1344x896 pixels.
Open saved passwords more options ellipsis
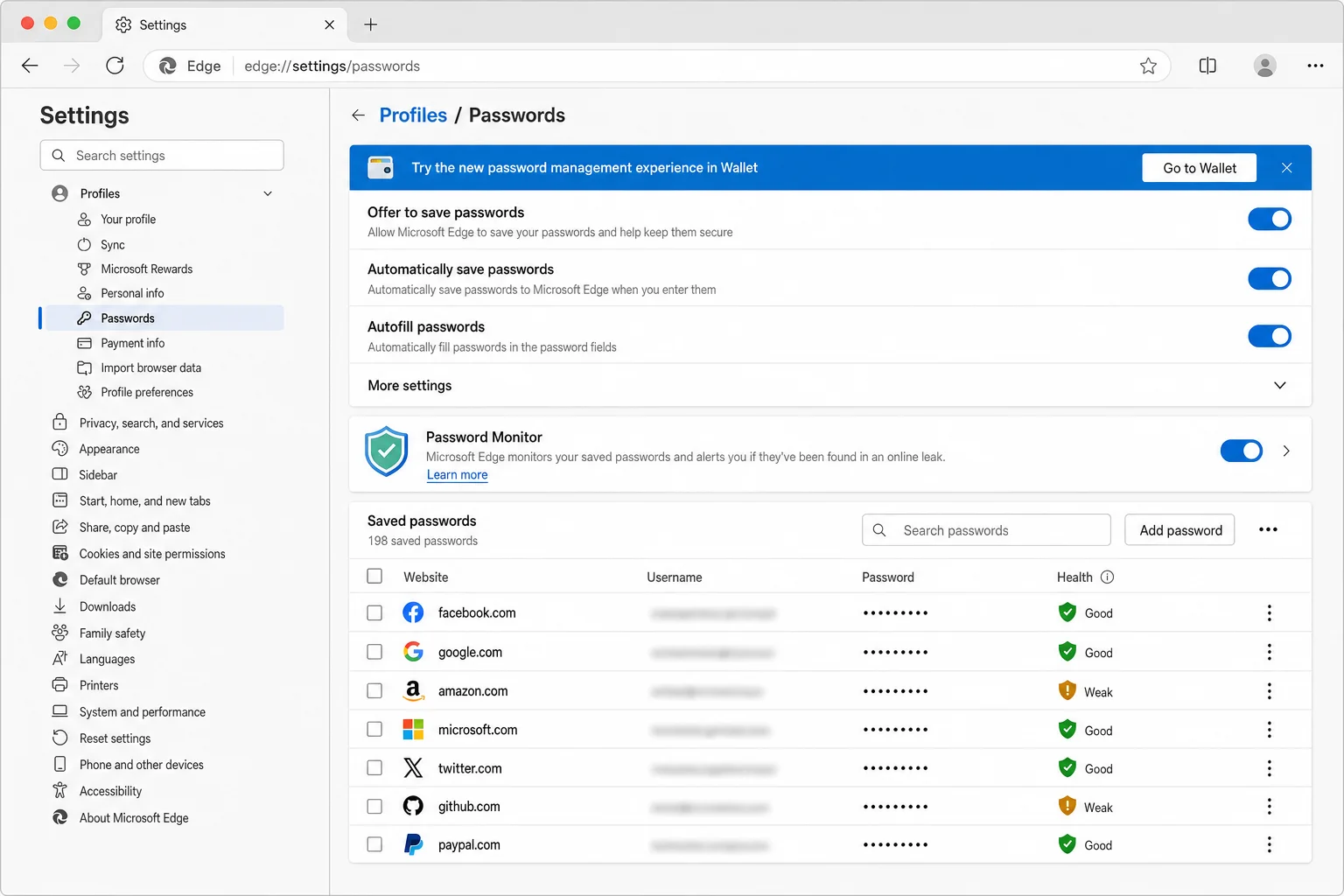click(x=1268, y=529)
